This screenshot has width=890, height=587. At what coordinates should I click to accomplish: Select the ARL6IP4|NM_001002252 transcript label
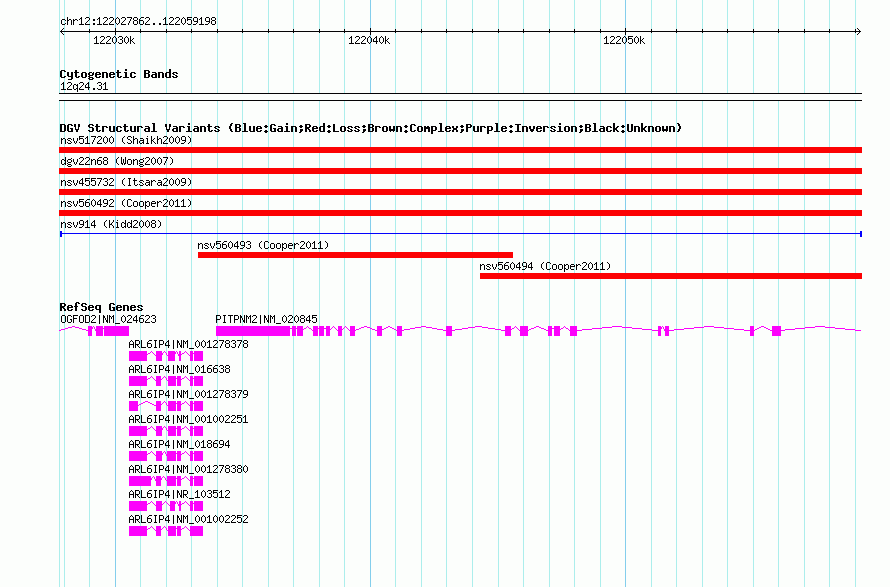(188, 519)
